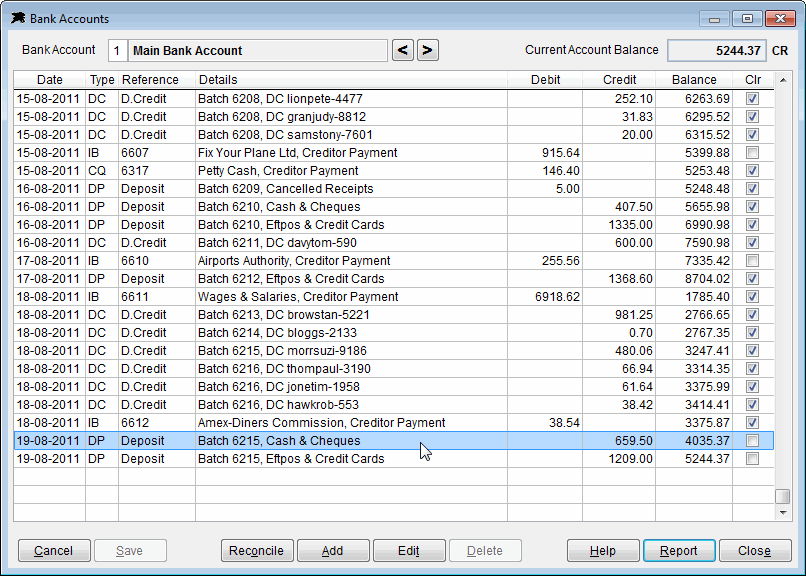Image resolution: width=806 pixels, height=576 pixels.
Task: Click the bank account number field
Action: [x=117, y=50]
